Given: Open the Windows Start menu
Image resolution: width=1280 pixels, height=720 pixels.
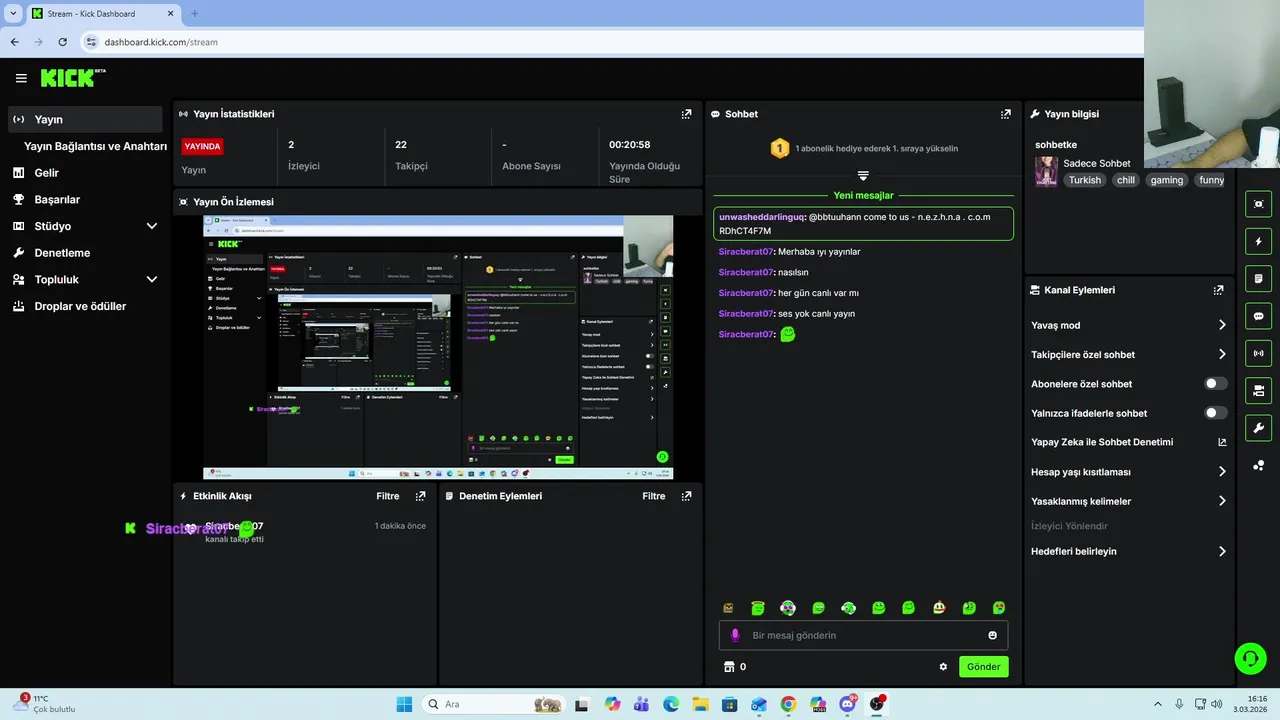Looking at the screenshot, I should coord(404,704).
